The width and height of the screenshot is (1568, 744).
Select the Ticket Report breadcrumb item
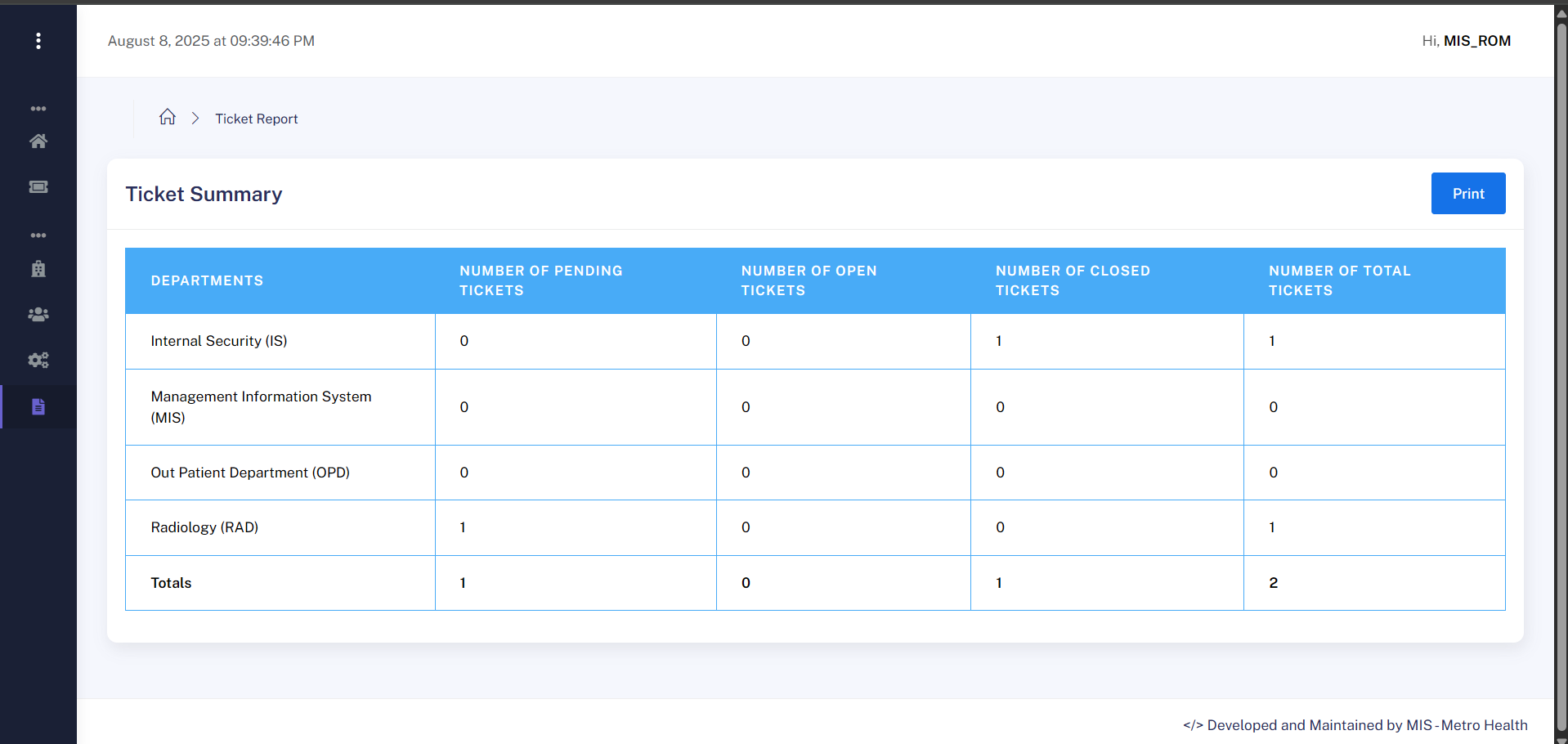point(256,119)
